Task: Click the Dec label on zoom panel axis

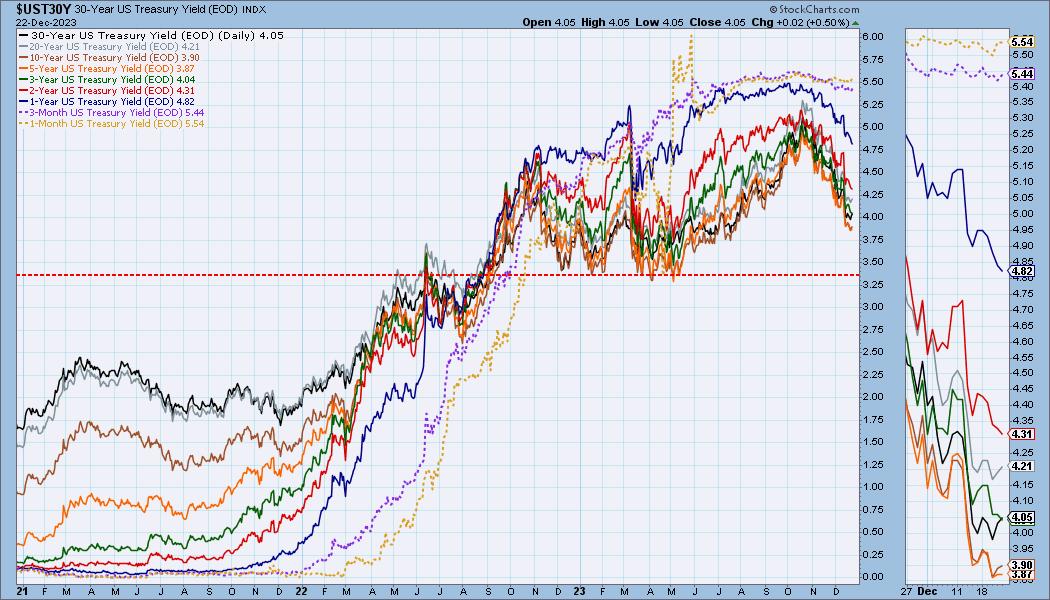Action: click(x=927, y=591)
